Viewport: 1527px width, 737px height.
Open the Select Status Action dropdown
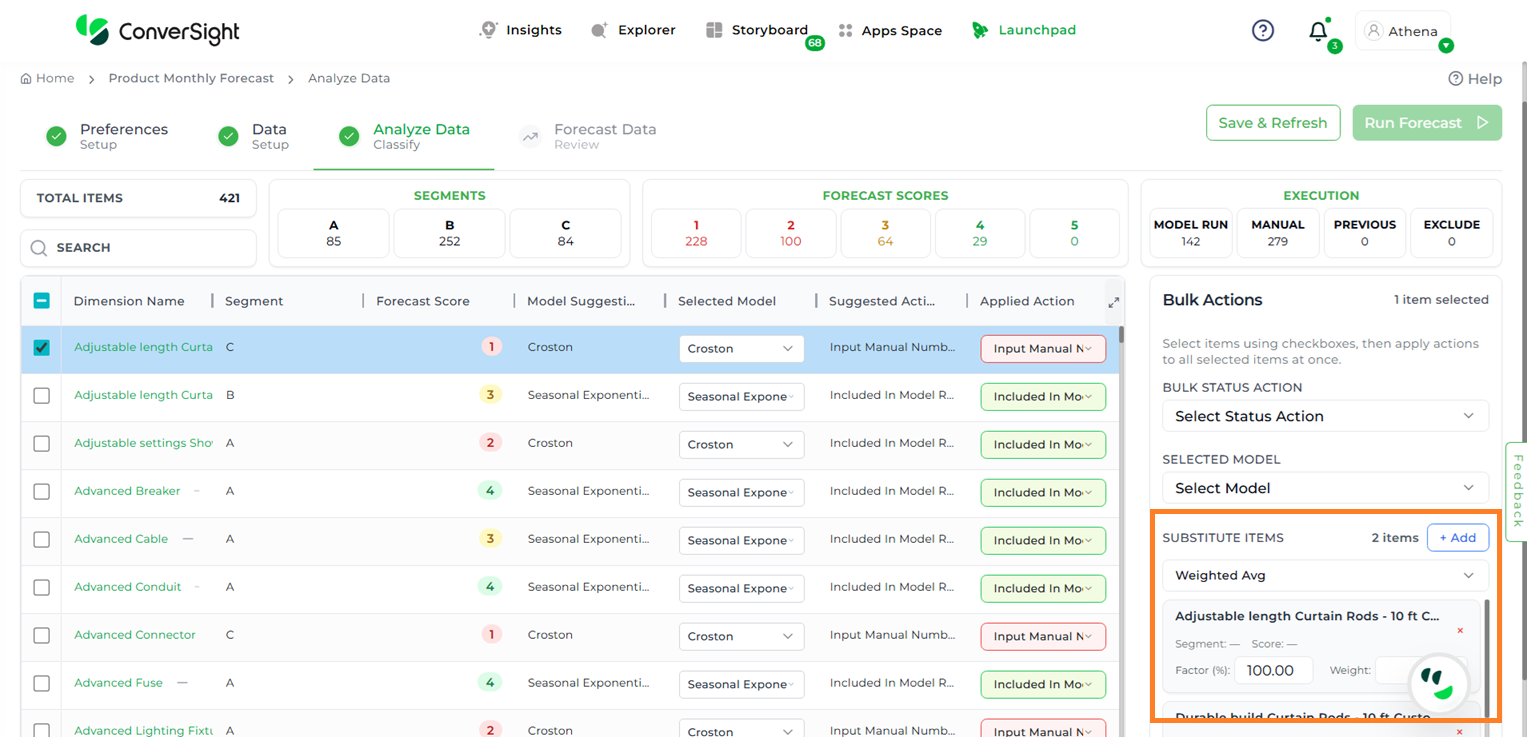(x=1324, y=416)
